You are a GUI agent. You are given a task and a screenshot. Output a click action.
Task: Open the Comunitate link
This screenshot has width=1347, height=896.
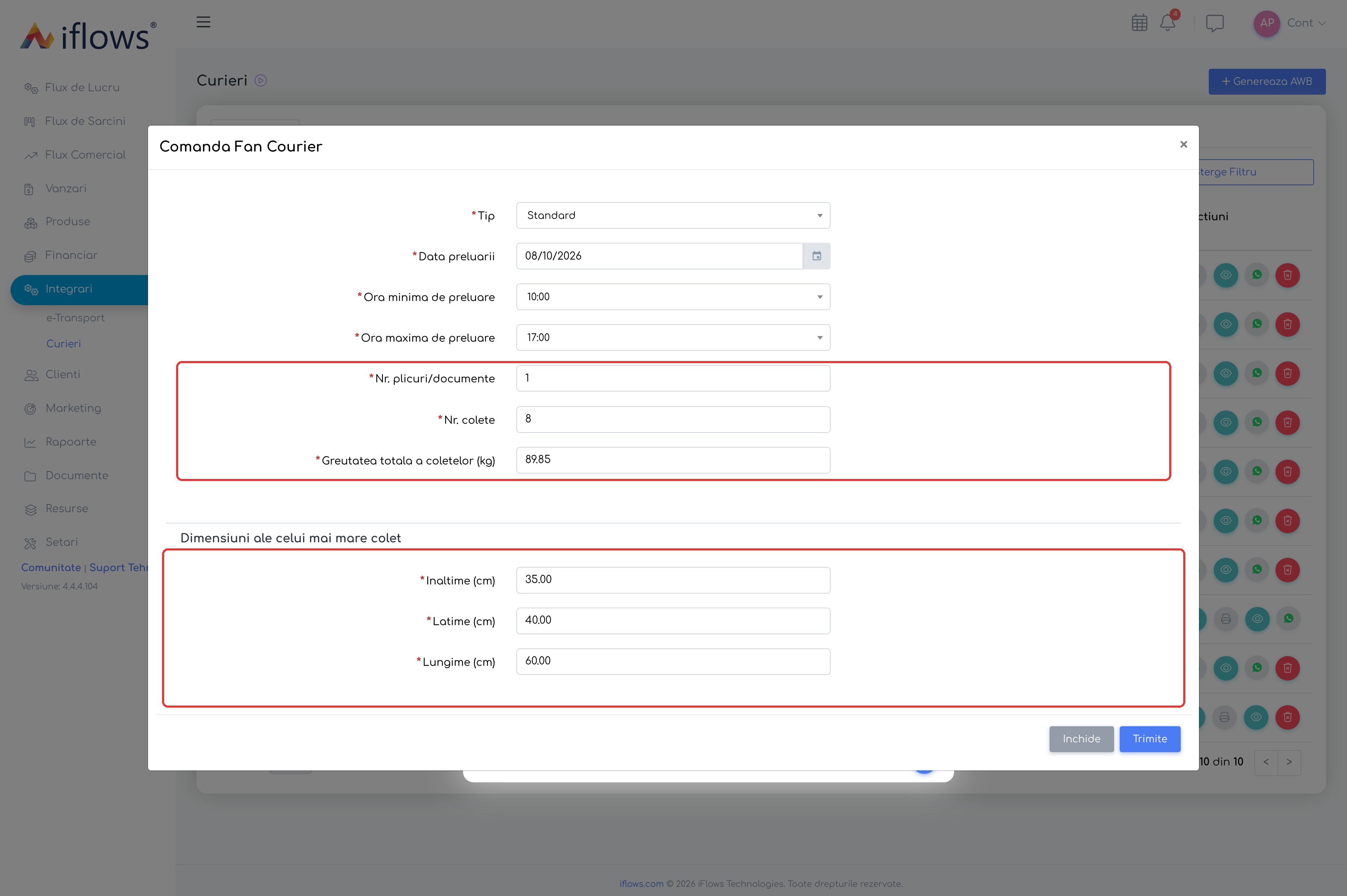click(x=51, y=567)
